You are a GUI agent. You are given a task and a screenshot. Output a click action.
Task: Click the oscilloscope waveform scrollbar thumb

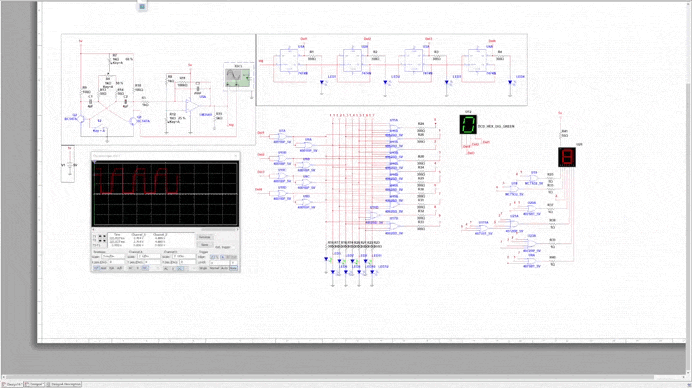click(x=218, y=230)
